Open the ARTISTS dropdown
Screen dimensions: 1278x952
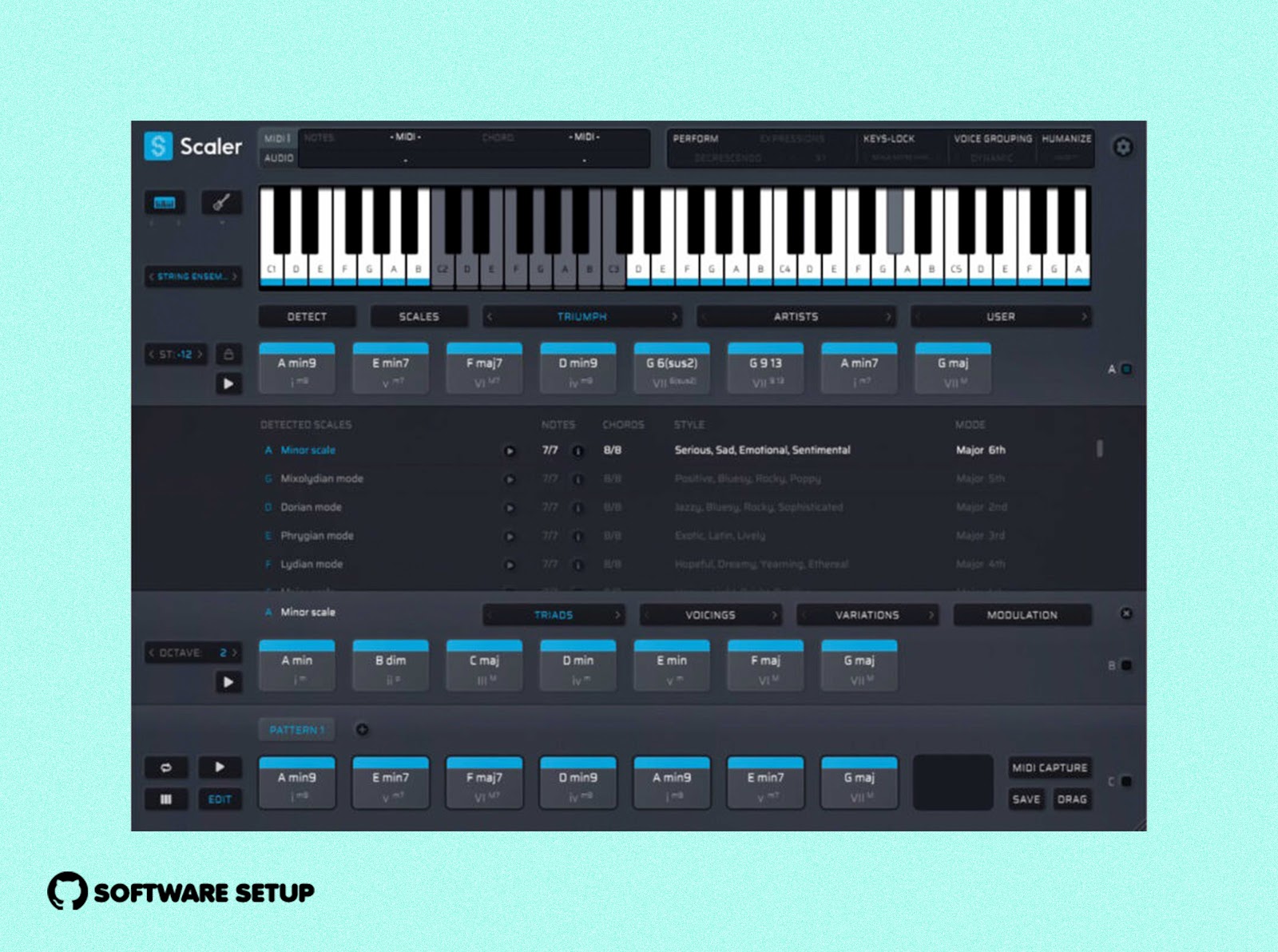coord(796,317)
